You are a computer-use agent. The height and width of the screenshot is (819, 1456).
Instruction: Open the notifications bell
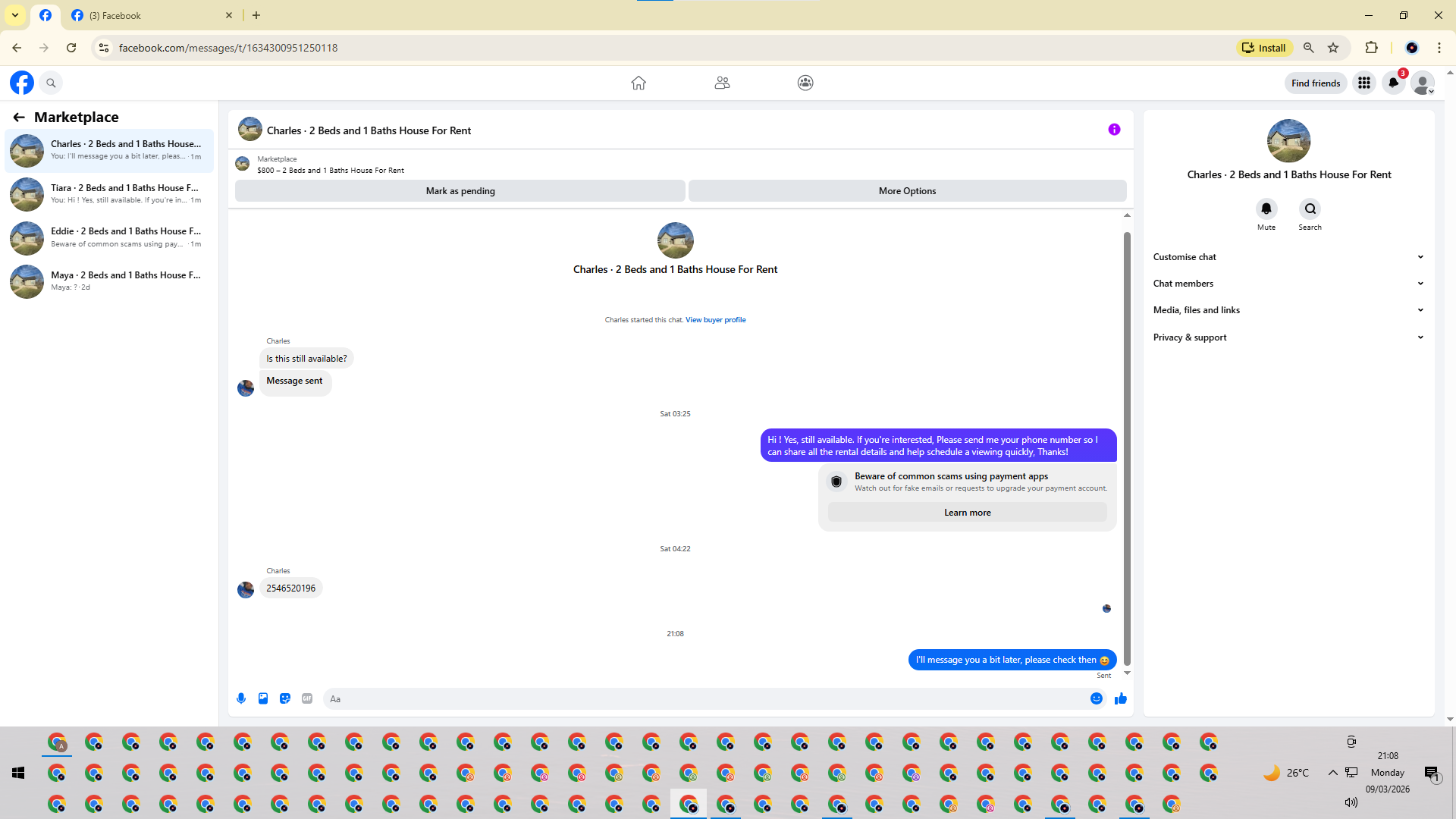coord(1394,83)
